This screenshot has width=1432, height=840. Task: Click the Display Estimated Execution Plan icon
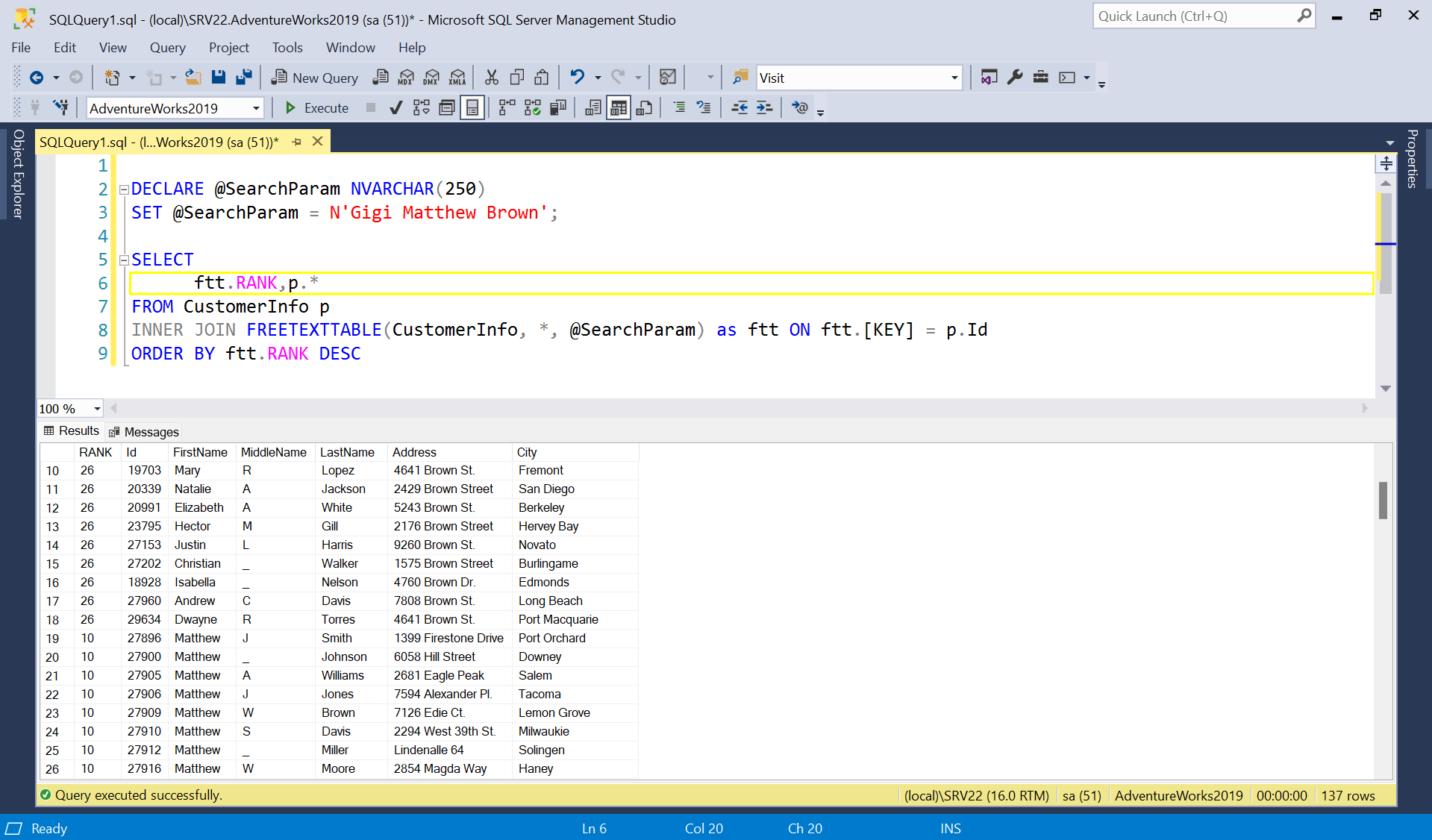(x=422, y=108)
